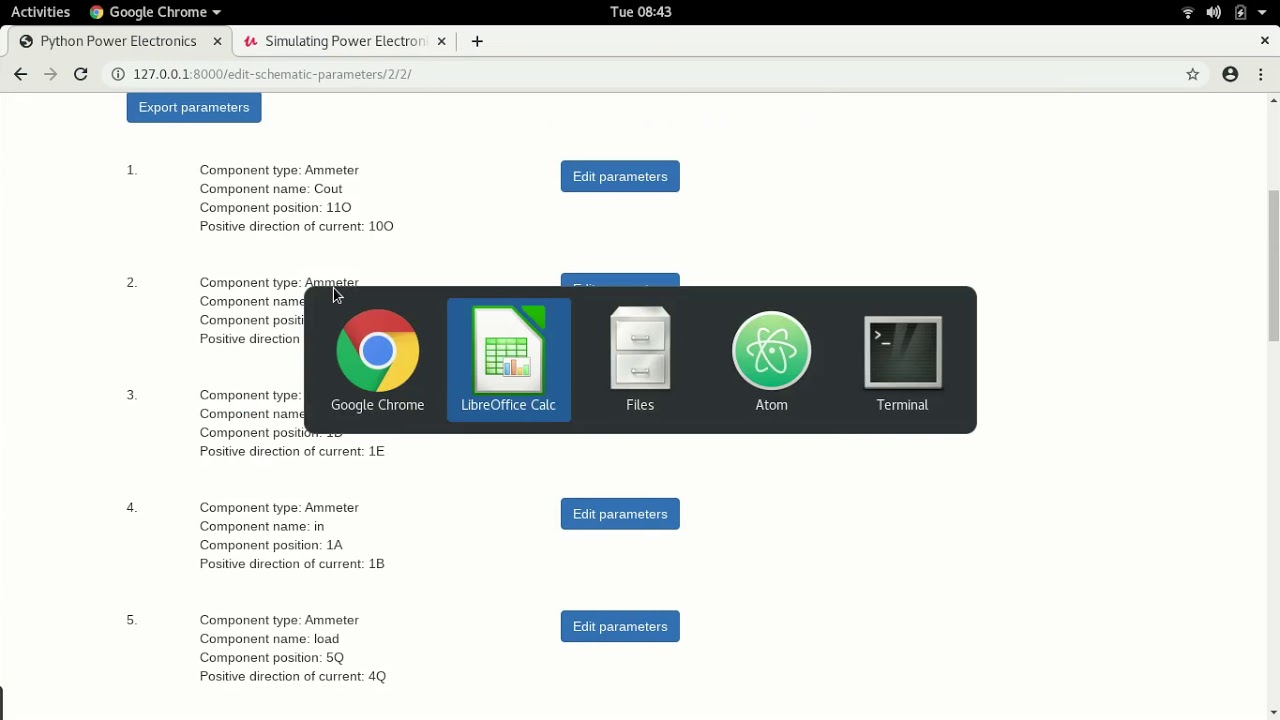The width and height of the screenshot is (1280, 720).
Task: Click the Export parameters button
Action: [194, 107]
